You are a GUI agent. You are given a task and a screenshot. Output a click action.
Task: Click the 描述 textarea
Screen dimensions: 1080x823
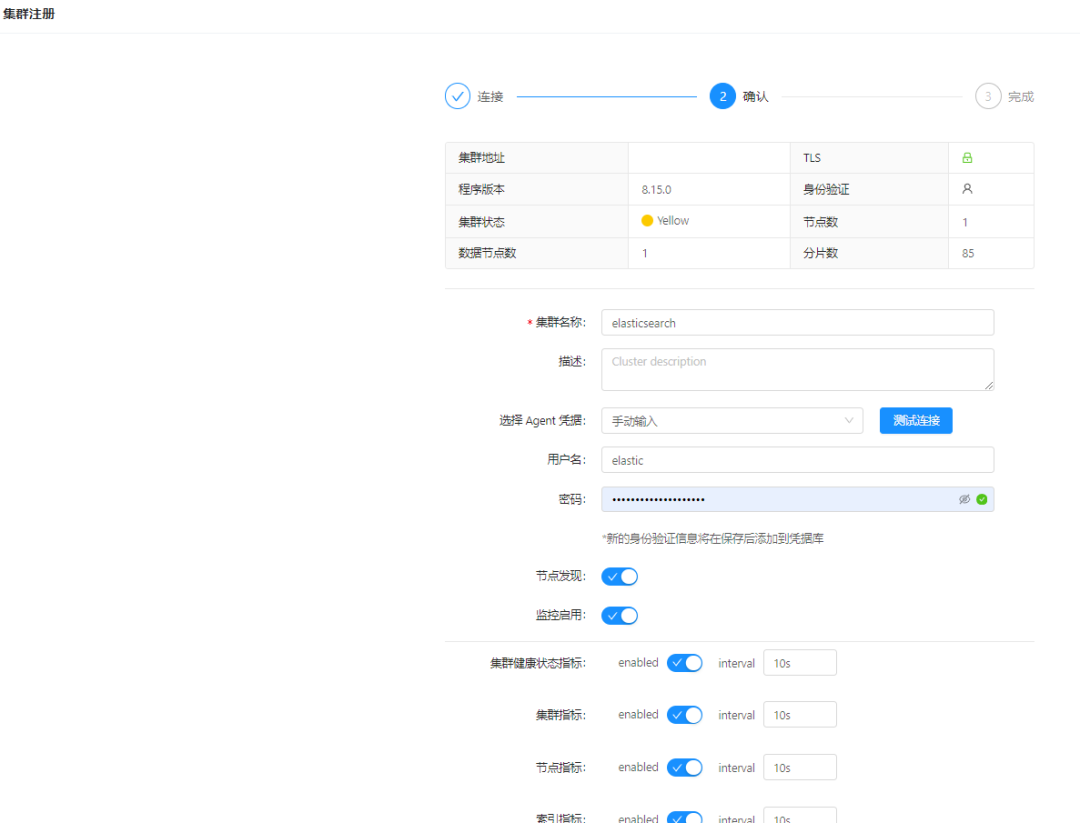[x=798, y=369]
